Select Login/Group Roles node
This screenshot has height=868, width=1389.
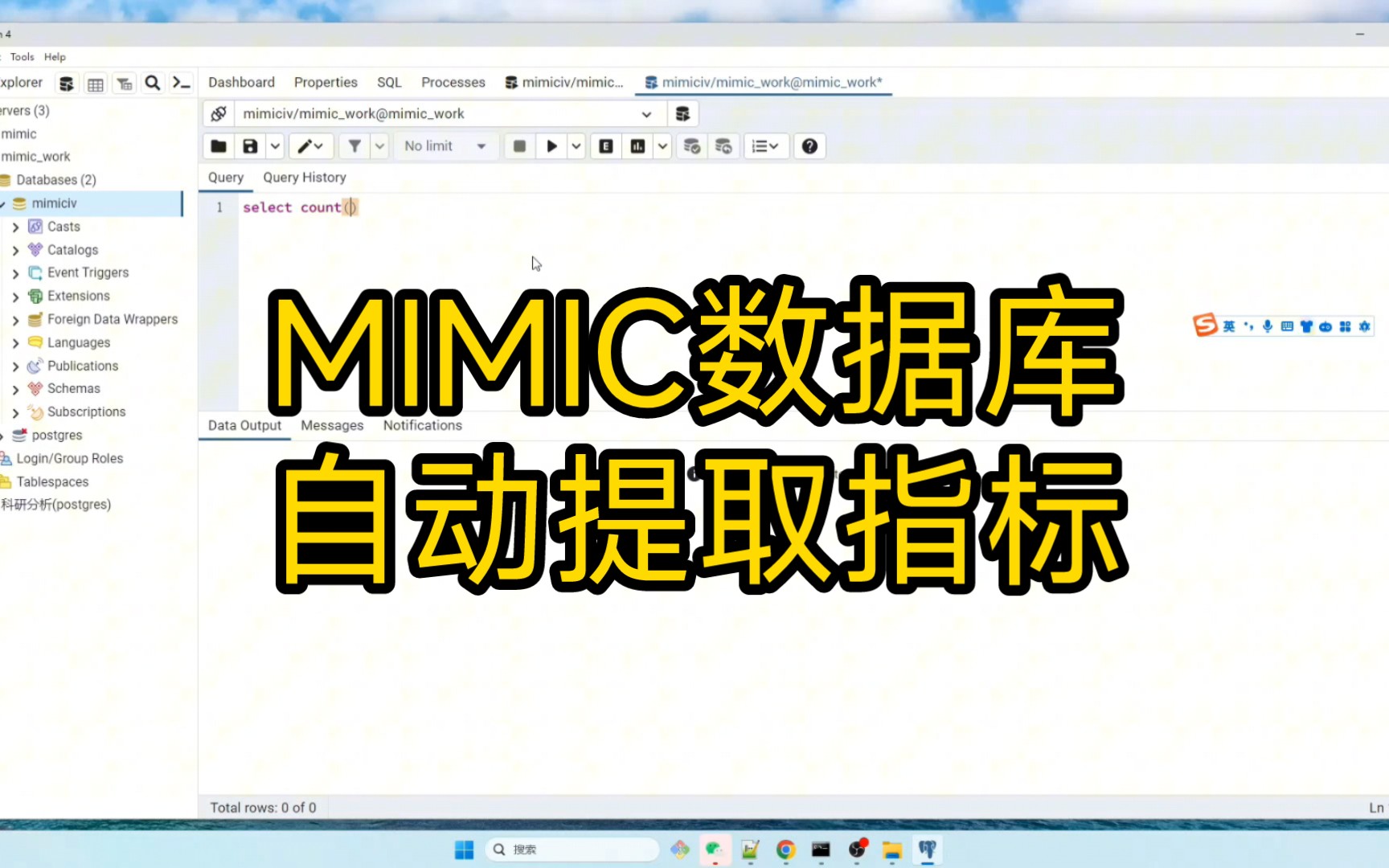(x=69, y=459)
